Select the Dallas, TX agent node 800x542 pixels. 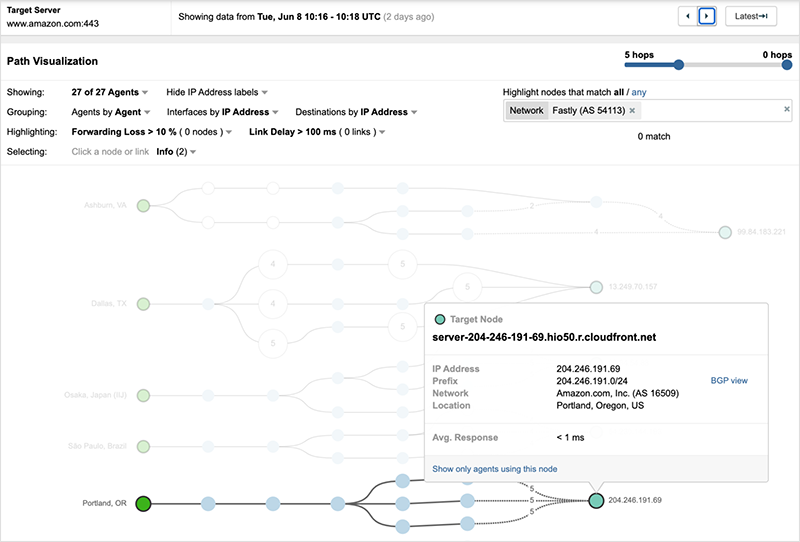[x=143, y=303]
